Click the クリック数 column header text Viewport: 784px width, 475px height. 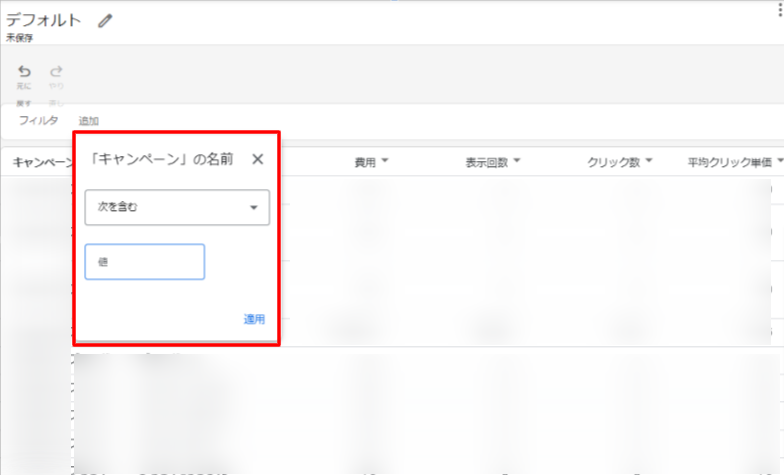click(x=613, y=162)
